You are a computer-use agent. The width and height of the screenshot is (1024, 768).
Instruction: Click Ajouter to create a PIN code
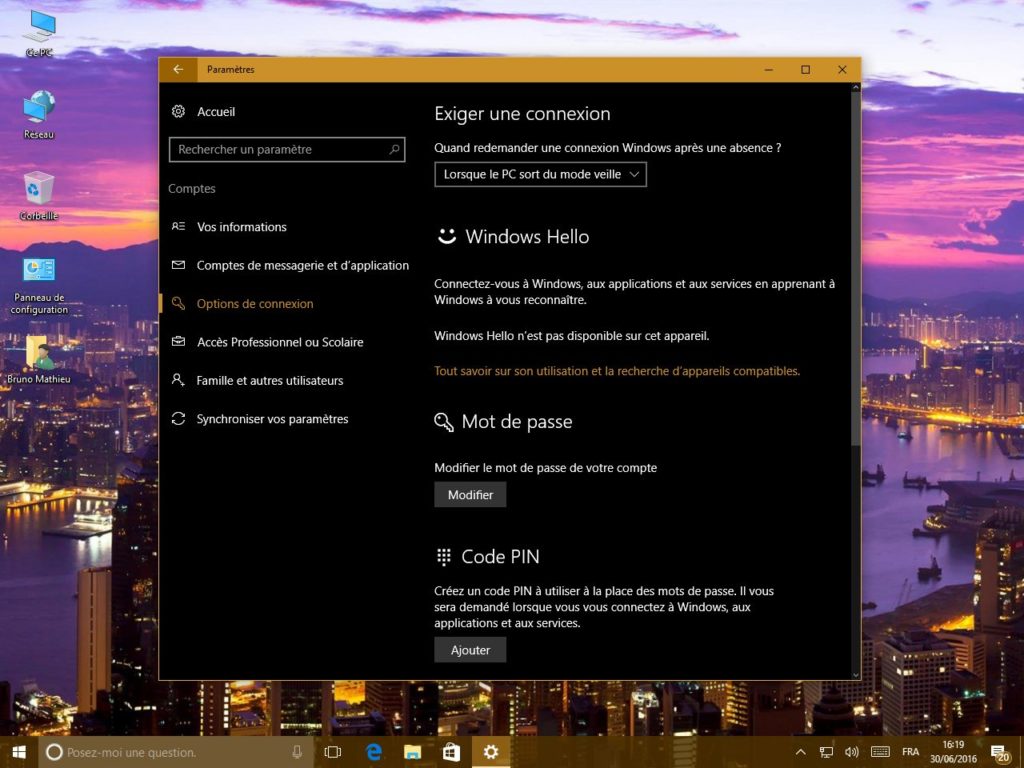point(469,649)
